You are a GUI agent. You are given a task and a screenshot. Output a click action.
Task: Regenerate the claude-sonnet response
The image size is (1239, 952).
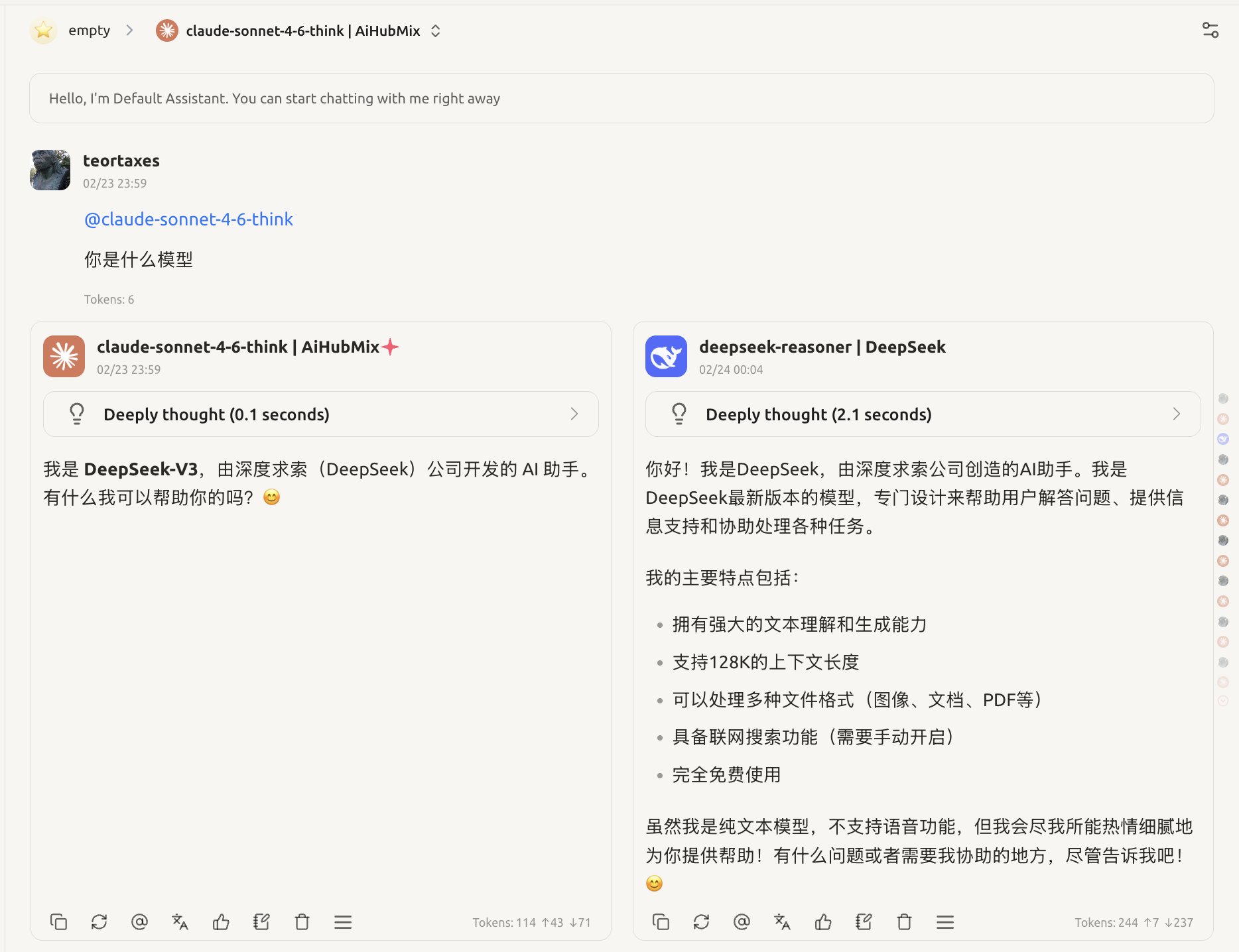pyautogui.click(x=99, y=922)
